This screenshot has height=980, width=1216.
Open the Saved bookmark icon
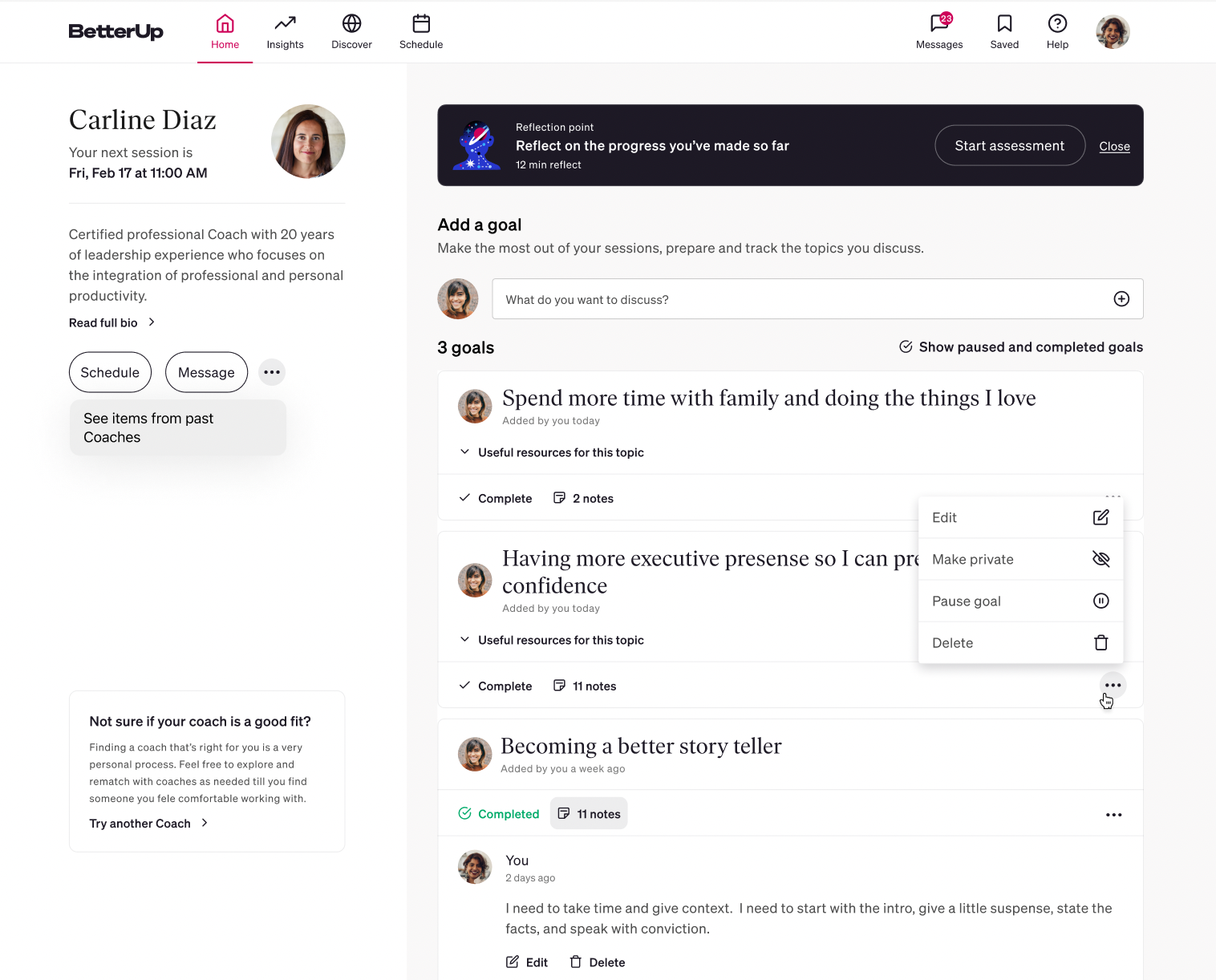(x=1004, y=32)
